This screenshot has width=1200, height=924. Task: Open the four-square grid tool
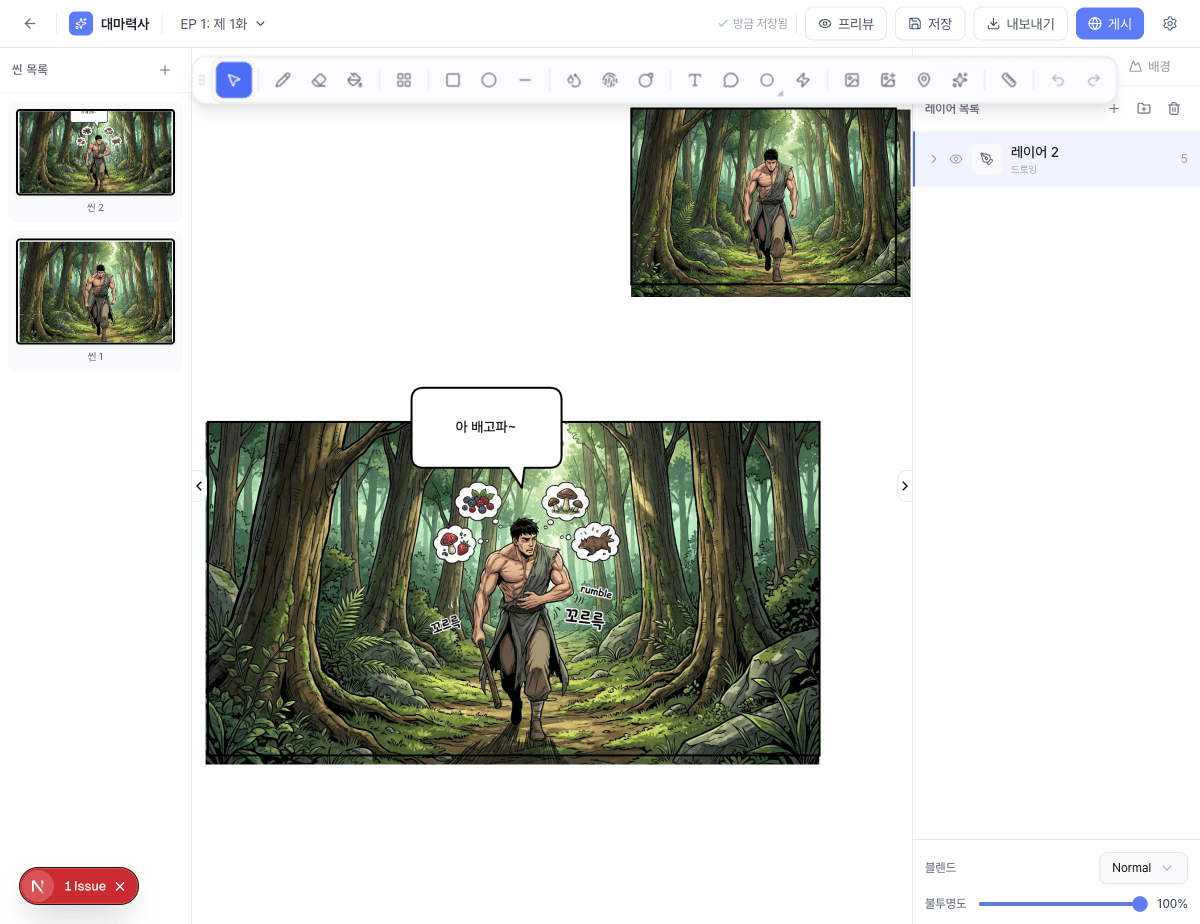click(404, 80)
